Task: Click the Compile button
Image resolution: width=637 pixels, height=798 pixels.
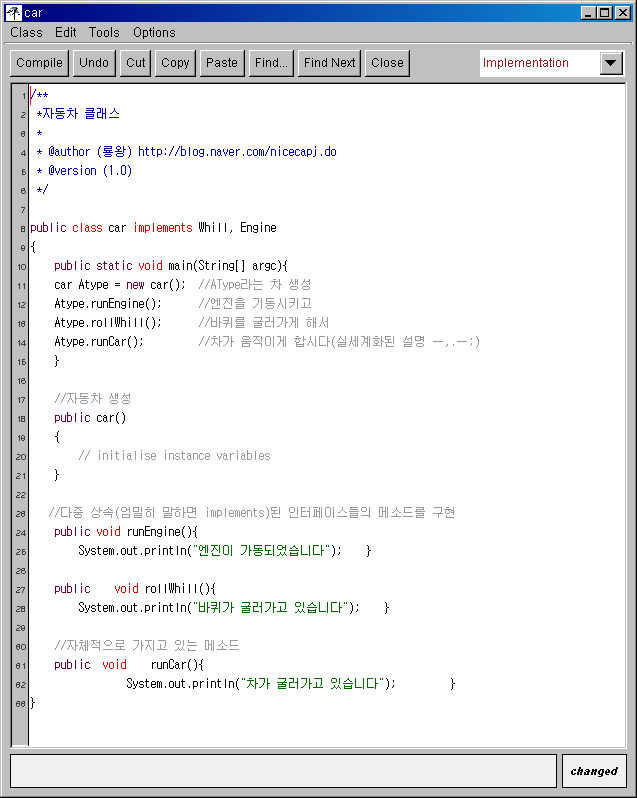Action: 39,63
